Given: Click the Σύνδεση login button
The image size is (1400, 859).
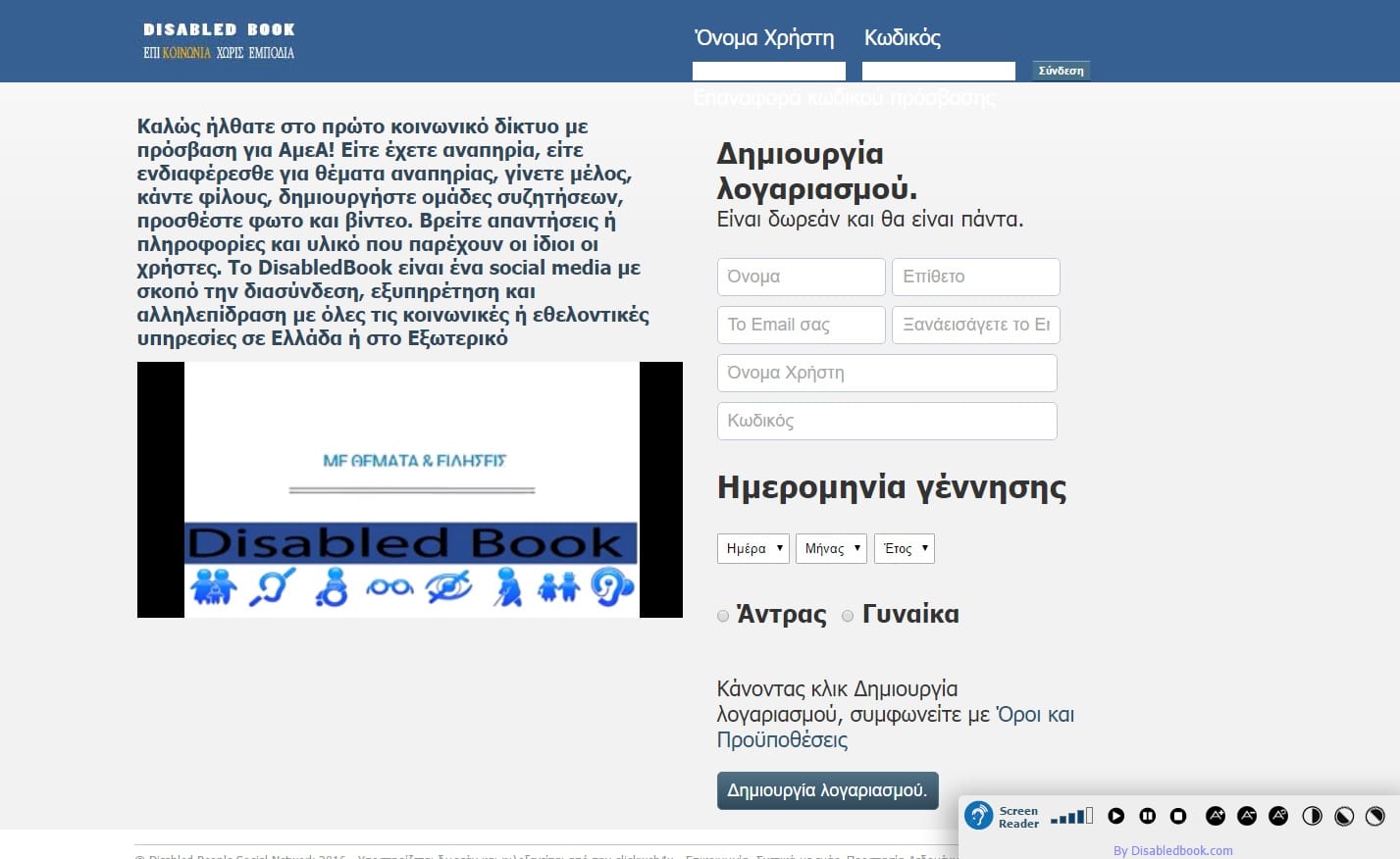Looking at the screenshot, I should pyautogui.click(x=1062, y=71).
